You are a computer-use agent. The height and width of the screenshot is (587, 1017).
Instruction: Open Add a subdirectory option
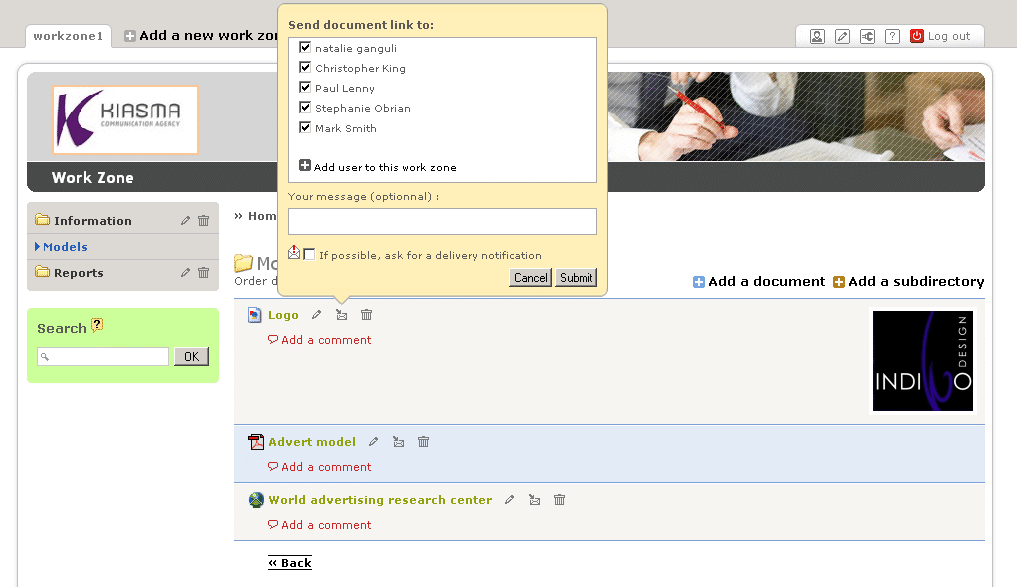tap(908, 282)
